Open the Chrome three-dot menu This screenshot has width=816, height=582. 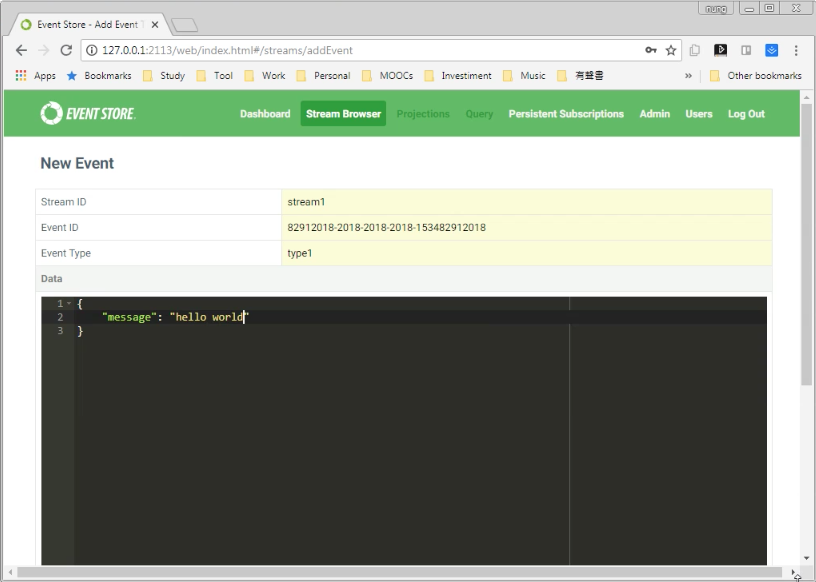click(x=796, y=50)
